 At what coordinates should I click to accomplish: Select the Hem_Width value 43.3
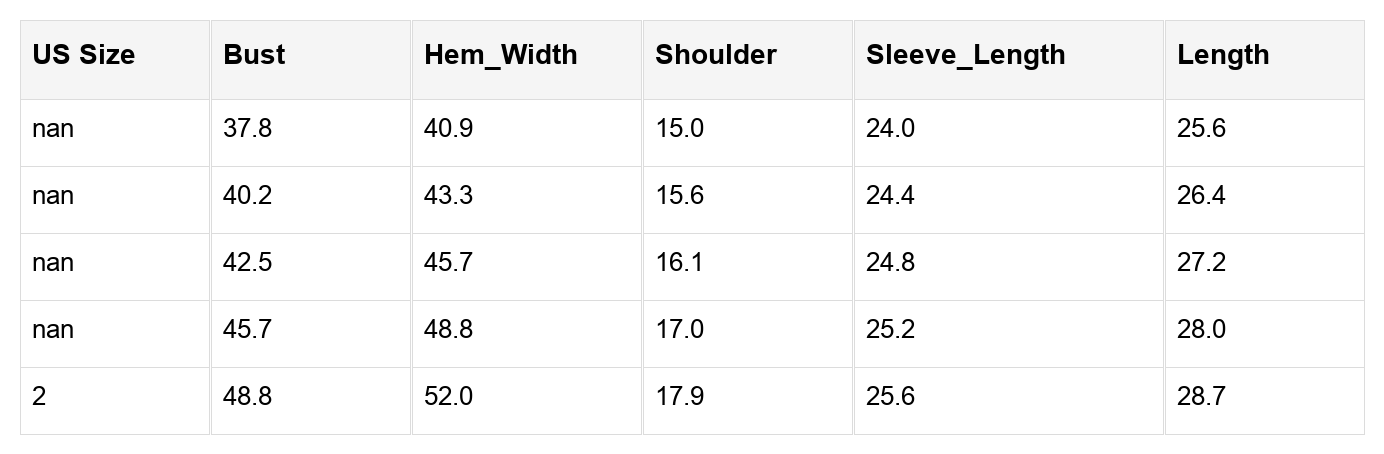448,196
